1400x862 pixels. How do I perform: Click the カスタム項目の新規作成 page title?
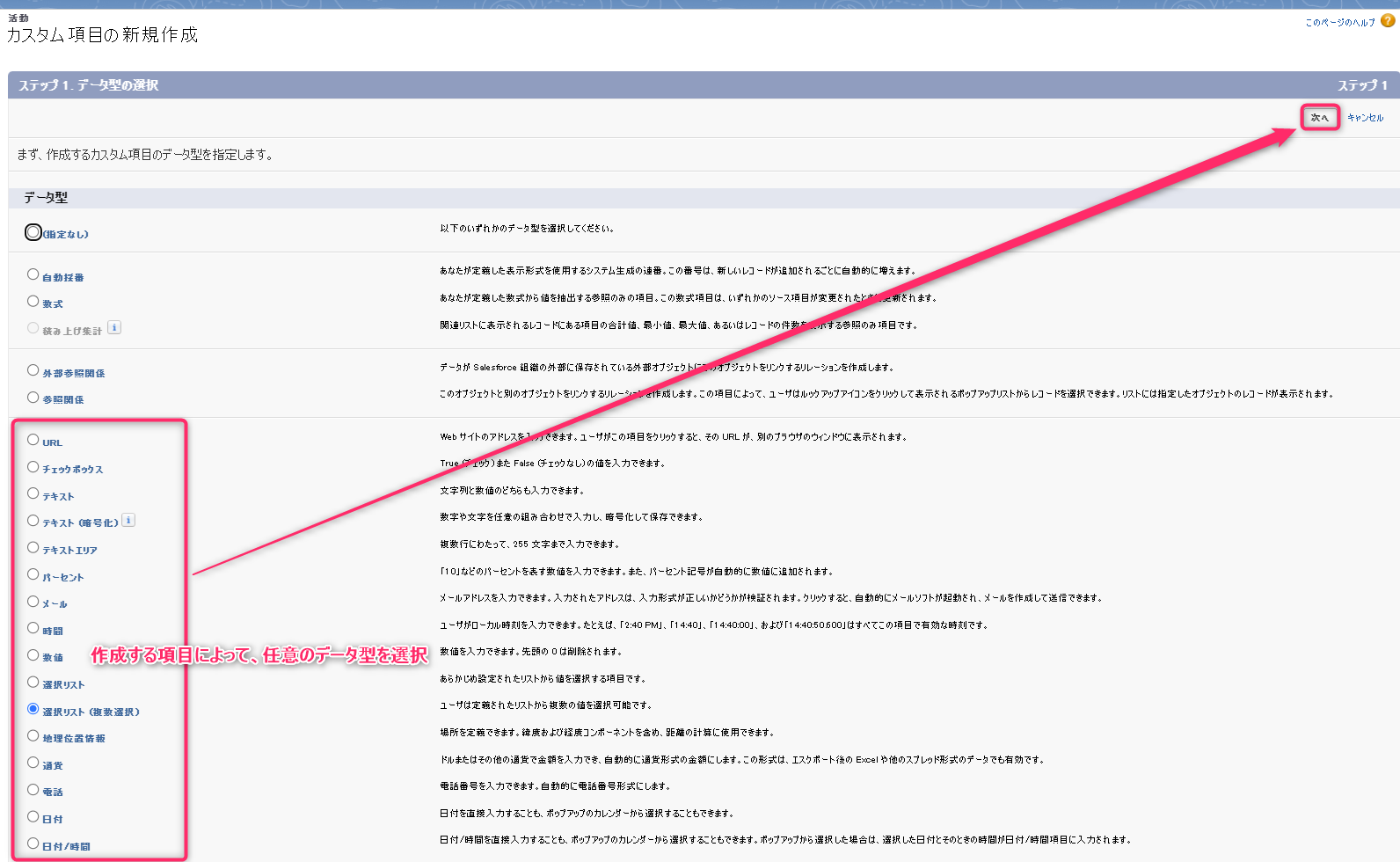102,35
